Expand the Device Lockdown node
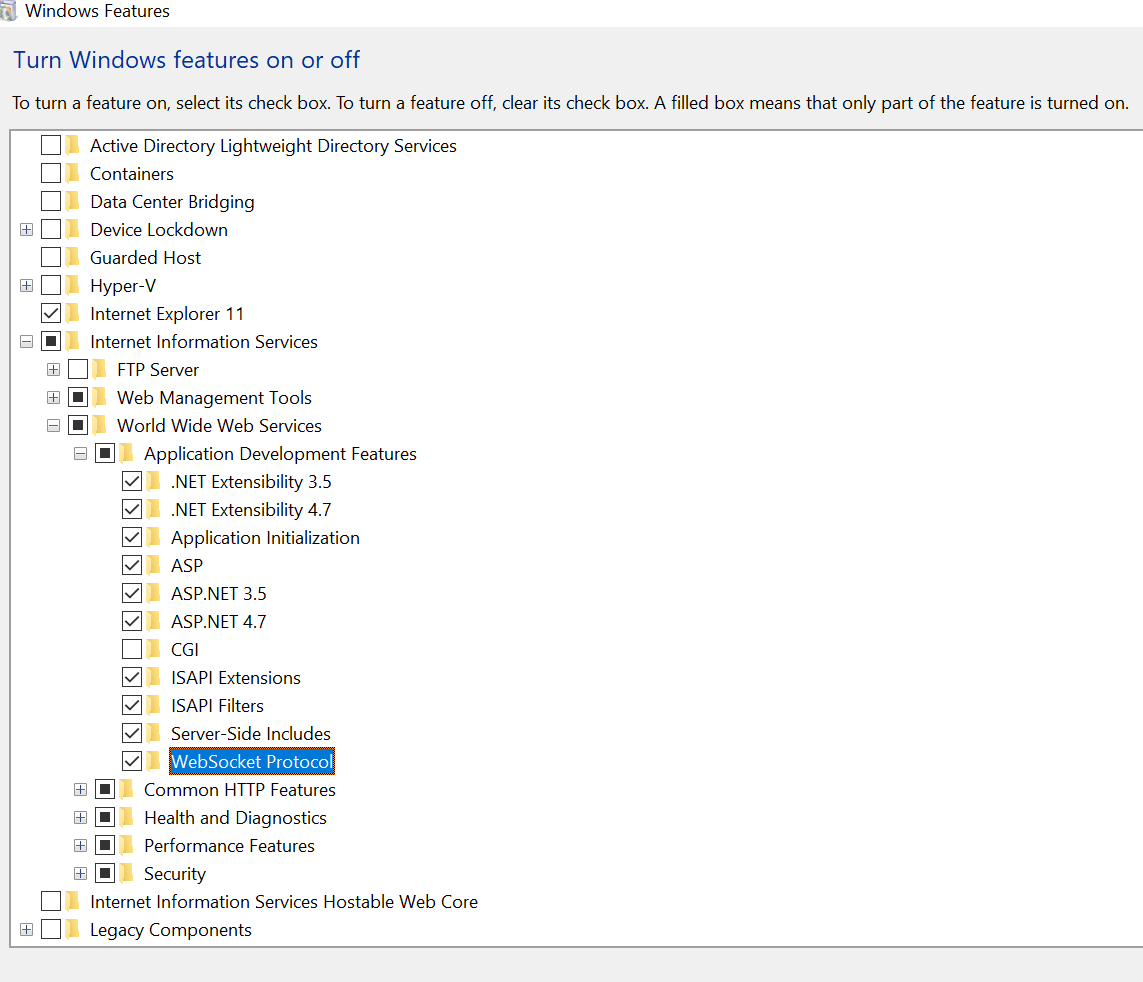Screen dimensions: 1143x982 click(x=26, y=230)
